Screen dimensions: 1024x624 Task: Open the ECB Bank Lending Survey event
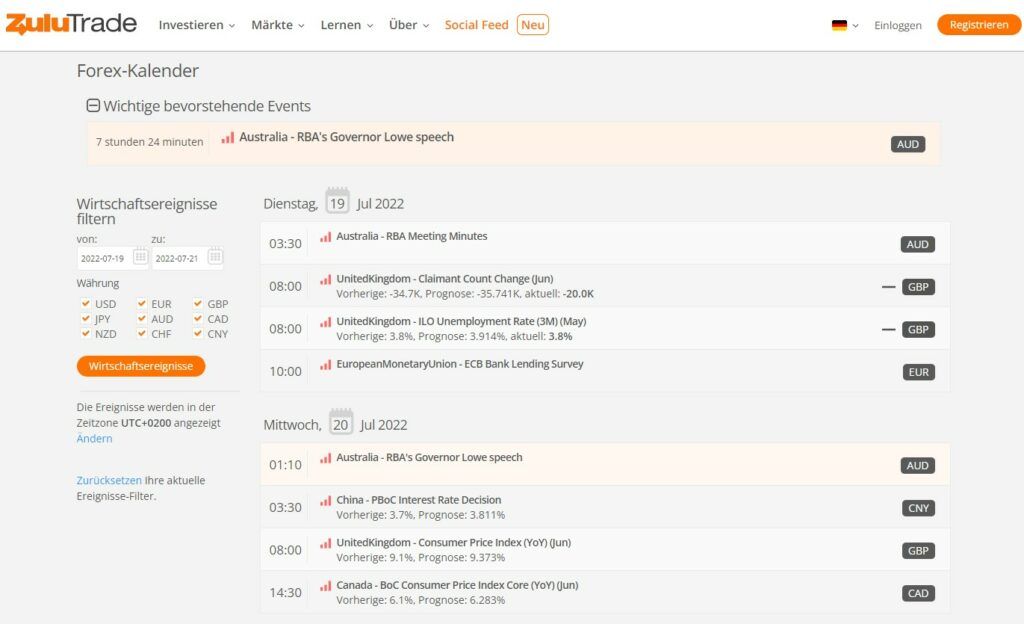[460, 364]
